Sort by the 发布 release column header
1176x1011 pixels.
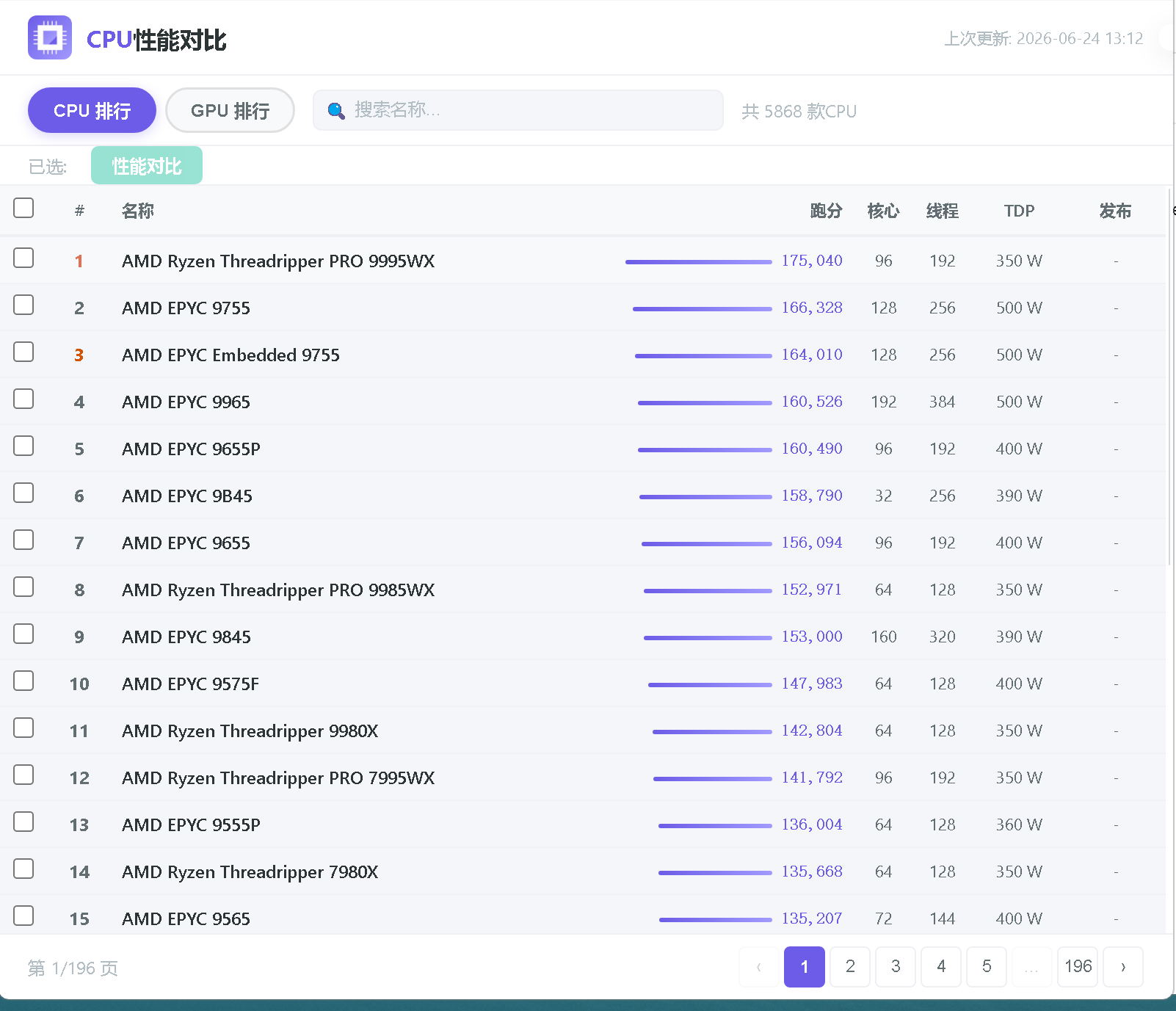[1115, 211]
